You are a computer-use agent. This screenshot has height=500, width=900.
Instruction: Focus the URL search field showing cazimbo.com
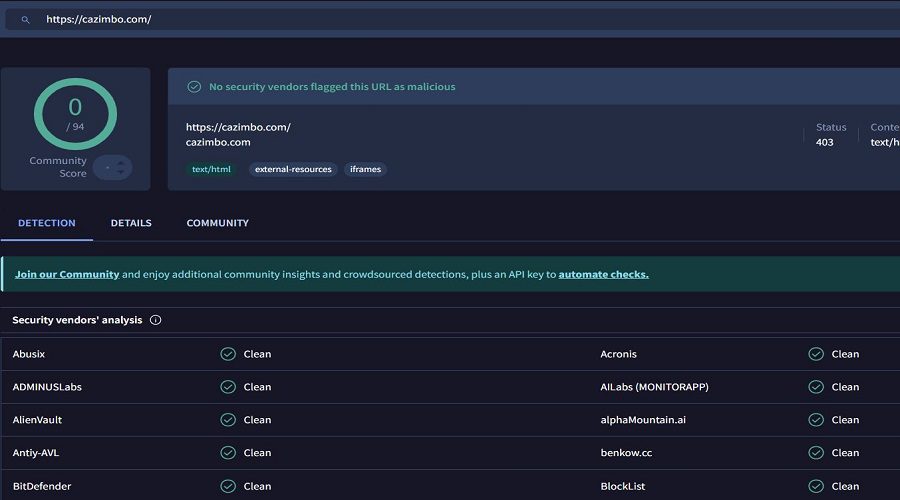point(452,19)
